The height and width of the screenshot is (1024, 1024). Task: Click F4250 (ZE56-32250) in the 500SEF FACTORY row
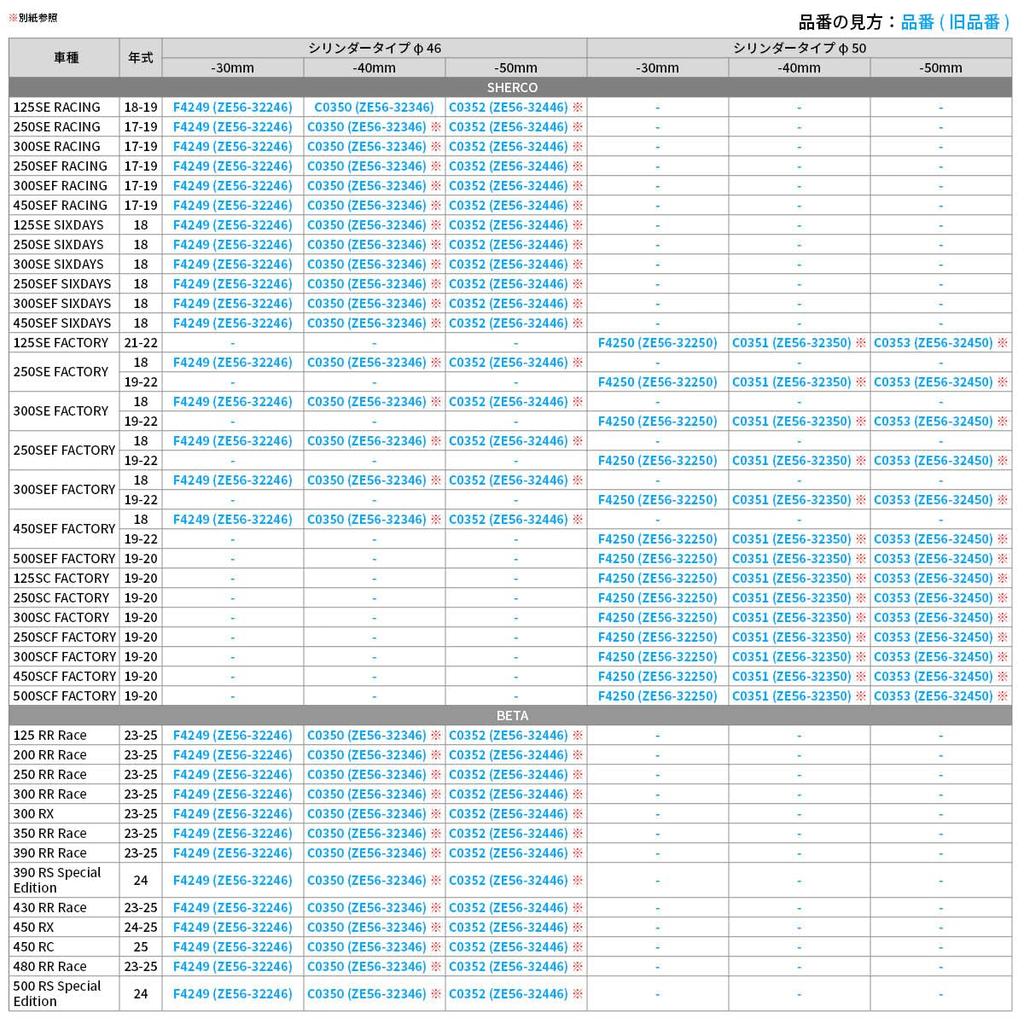658,558
